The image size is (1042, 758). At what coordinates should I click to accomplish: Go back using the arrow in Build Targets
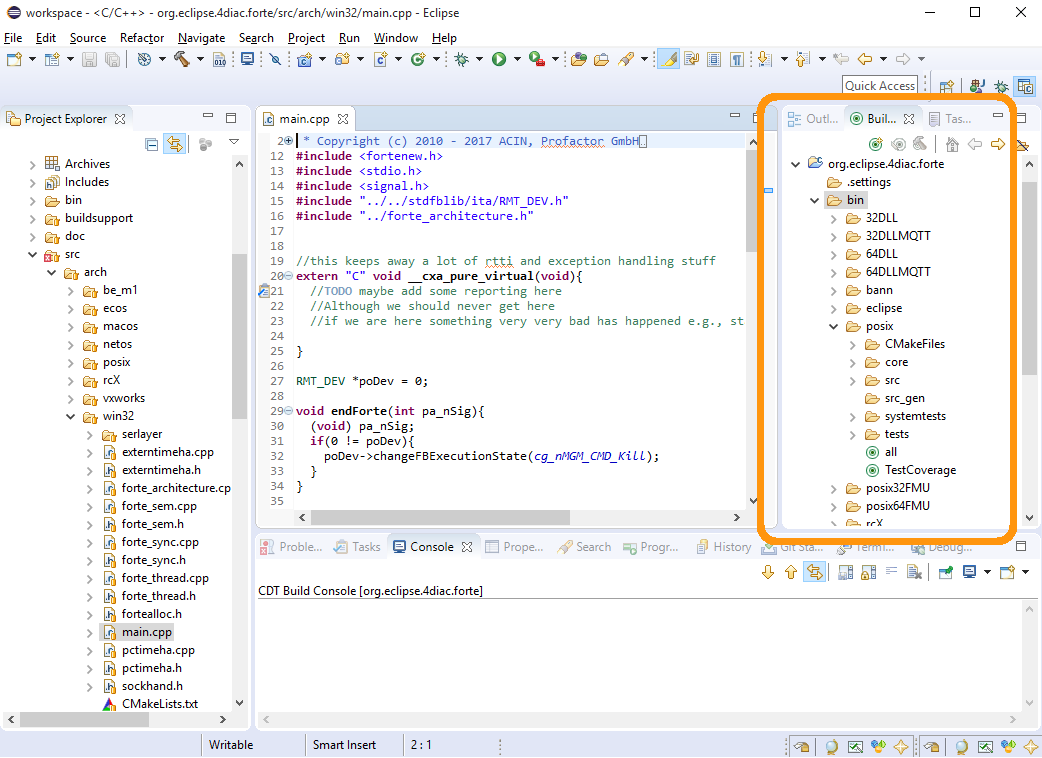click(x=974, y=145)
